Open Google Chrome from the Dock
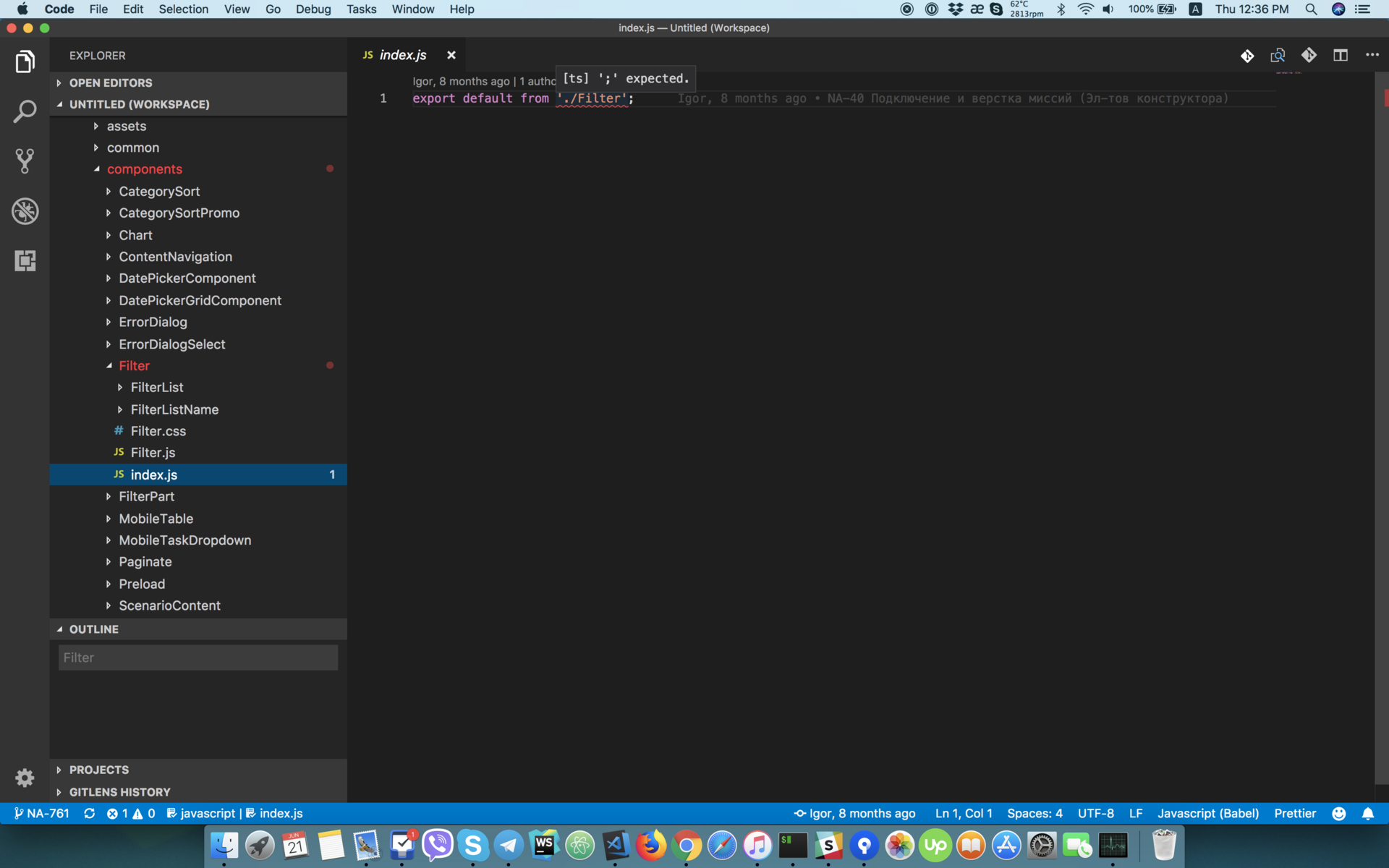The height and width of the screenshot is (868, 1389). (687, 845)
